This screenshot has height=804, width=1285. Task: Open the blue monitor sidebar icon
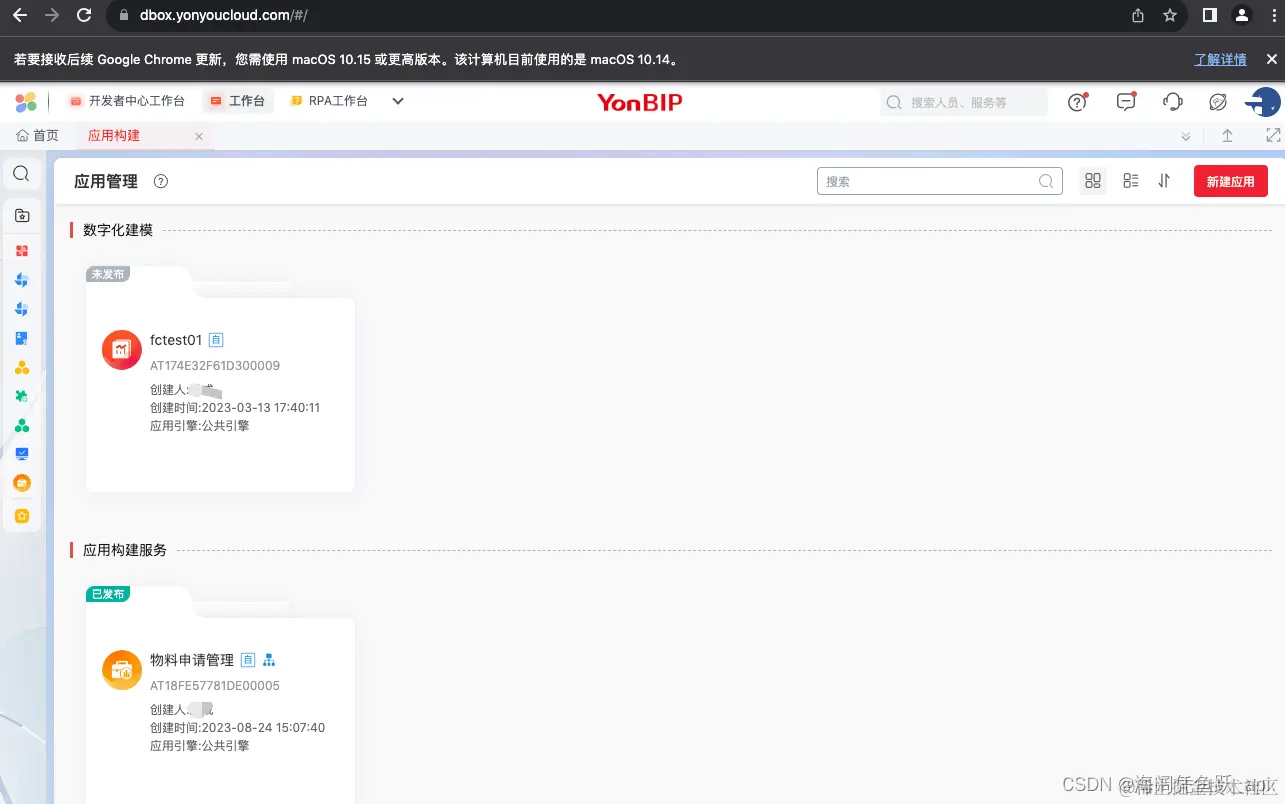click(22, 453)
